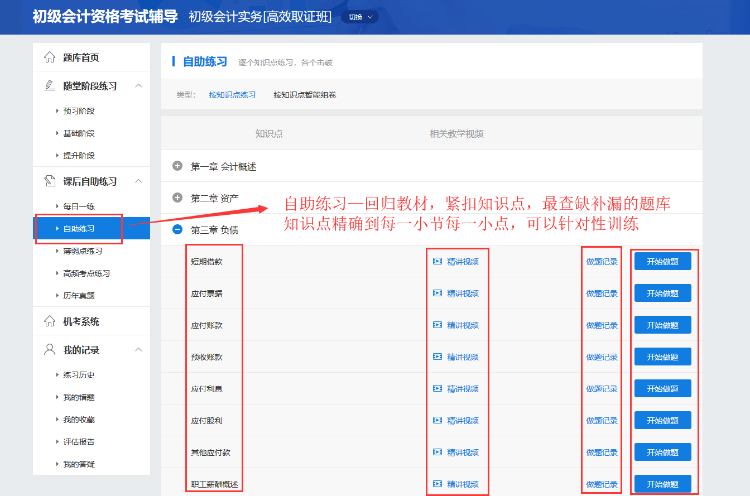Expand 第一章 会计概述 chapter
The height and width of the screenshot is (496, 750).
tap(177, 166)
